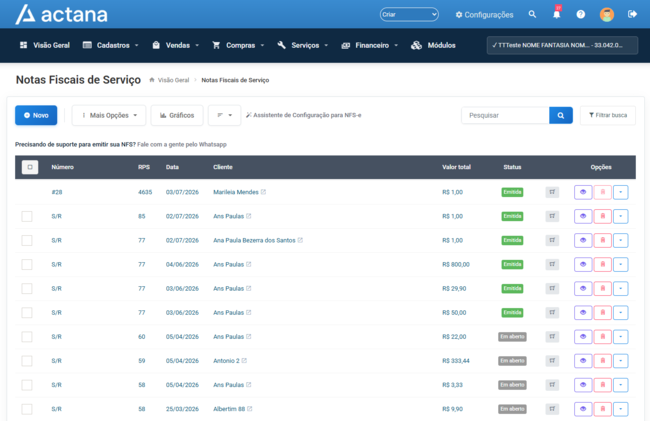Open Assistente de Configuração para NFS-e link
Image resolution: width=650 pixels, height=421 pixels.
(x=303, y=115)
